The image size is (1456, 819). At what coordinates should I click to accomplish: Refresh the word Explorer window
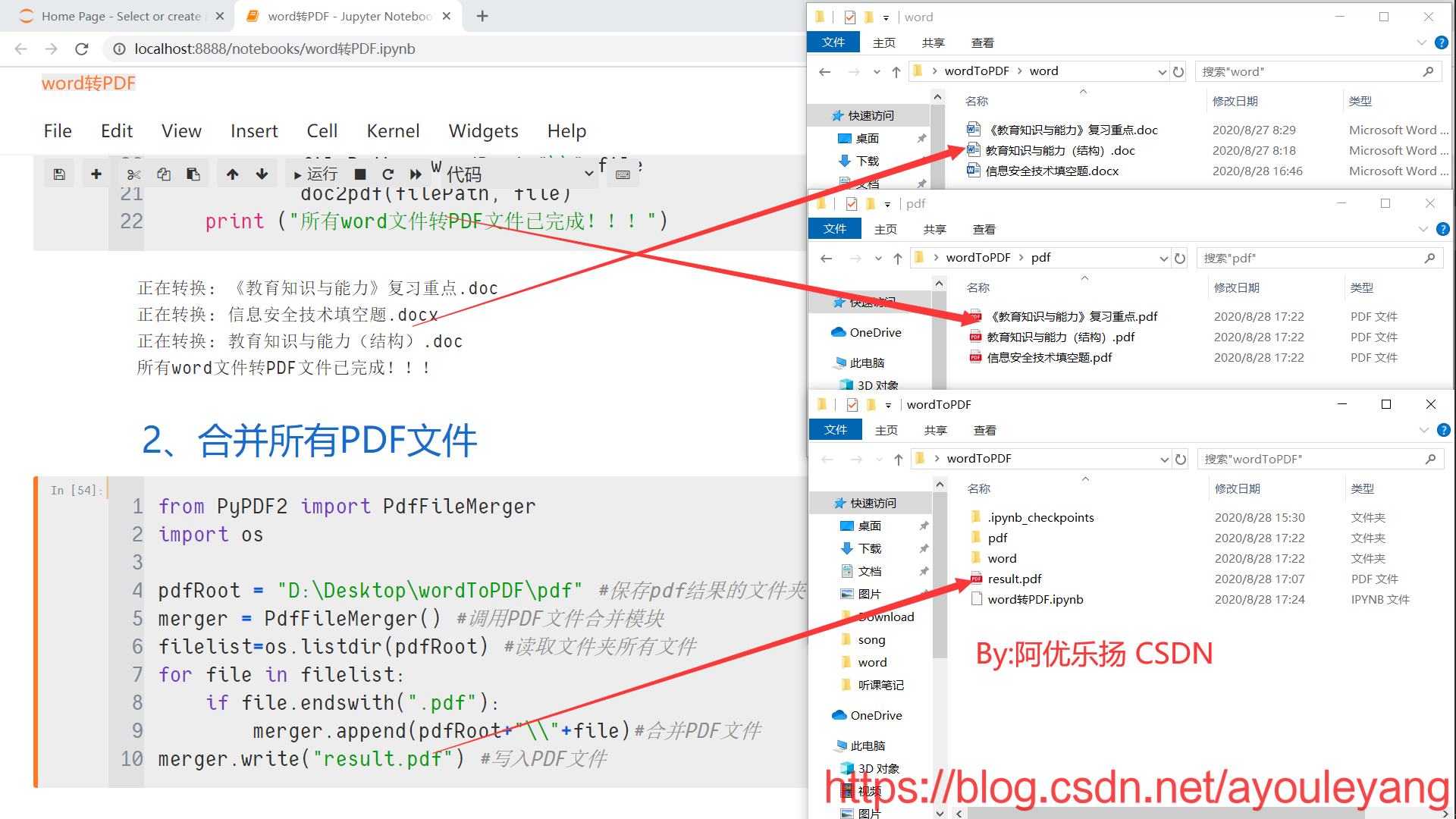tap(1178, 71)
